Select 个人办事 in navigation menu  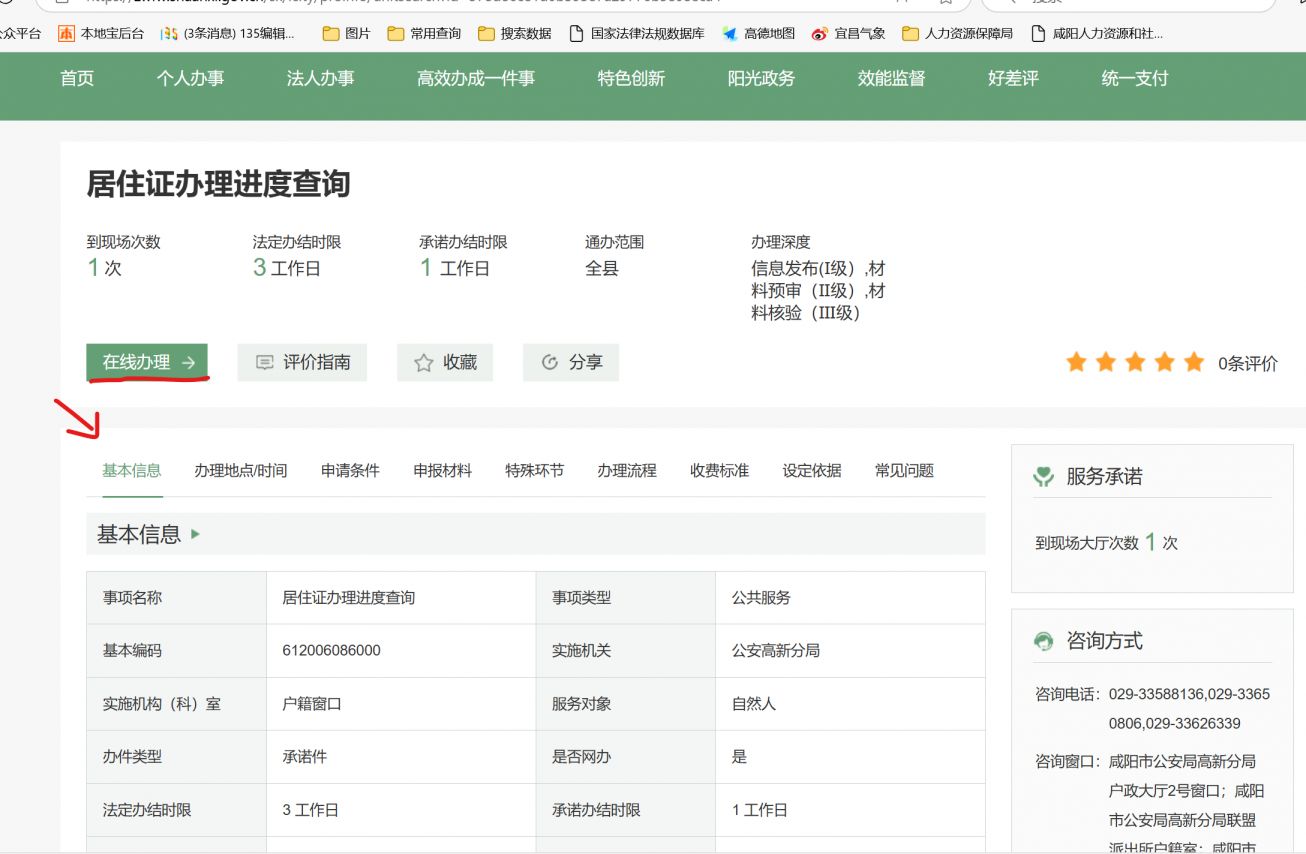point(190,78)
